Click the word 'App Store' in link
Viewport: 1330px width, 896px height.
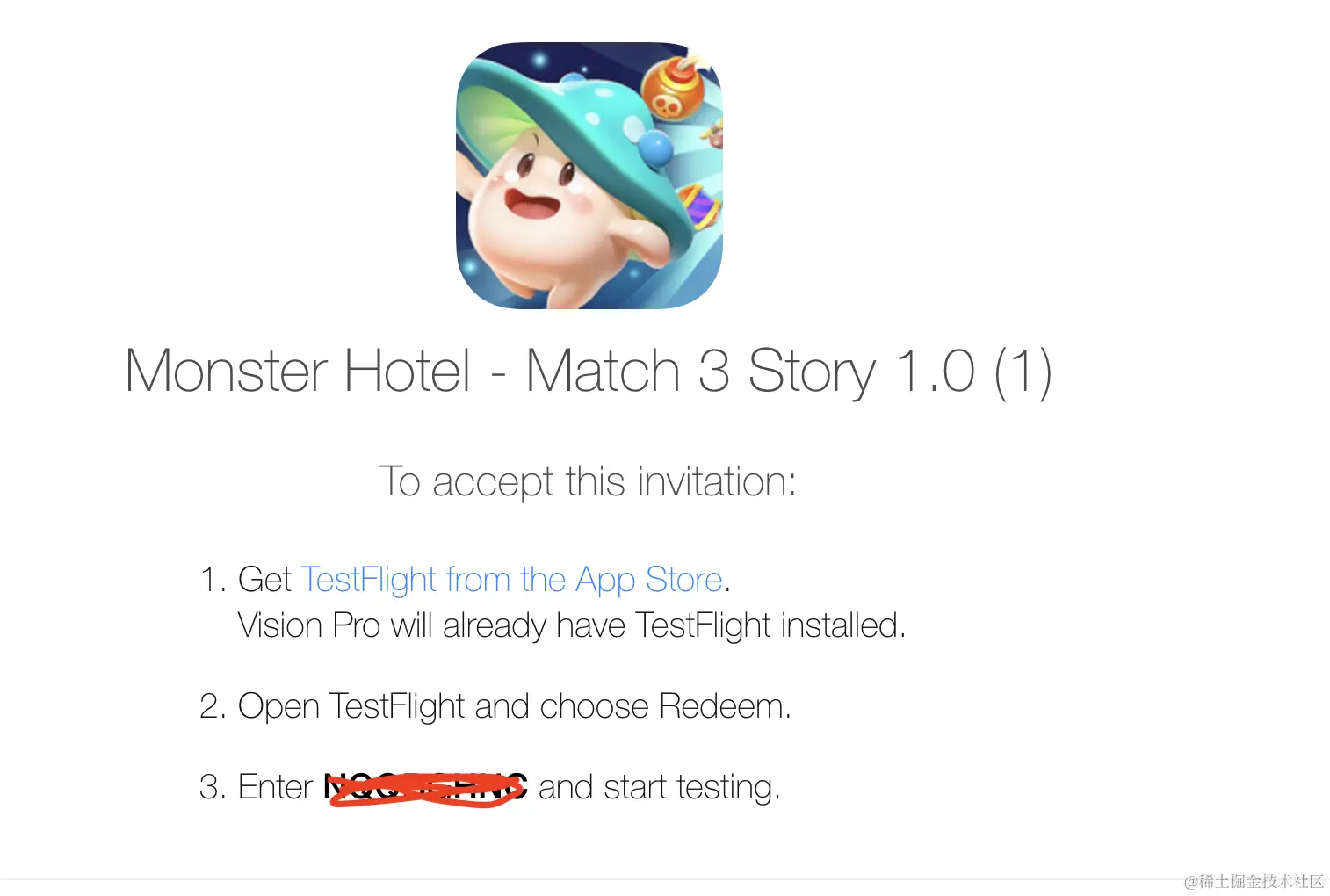(x=649, y=580)
